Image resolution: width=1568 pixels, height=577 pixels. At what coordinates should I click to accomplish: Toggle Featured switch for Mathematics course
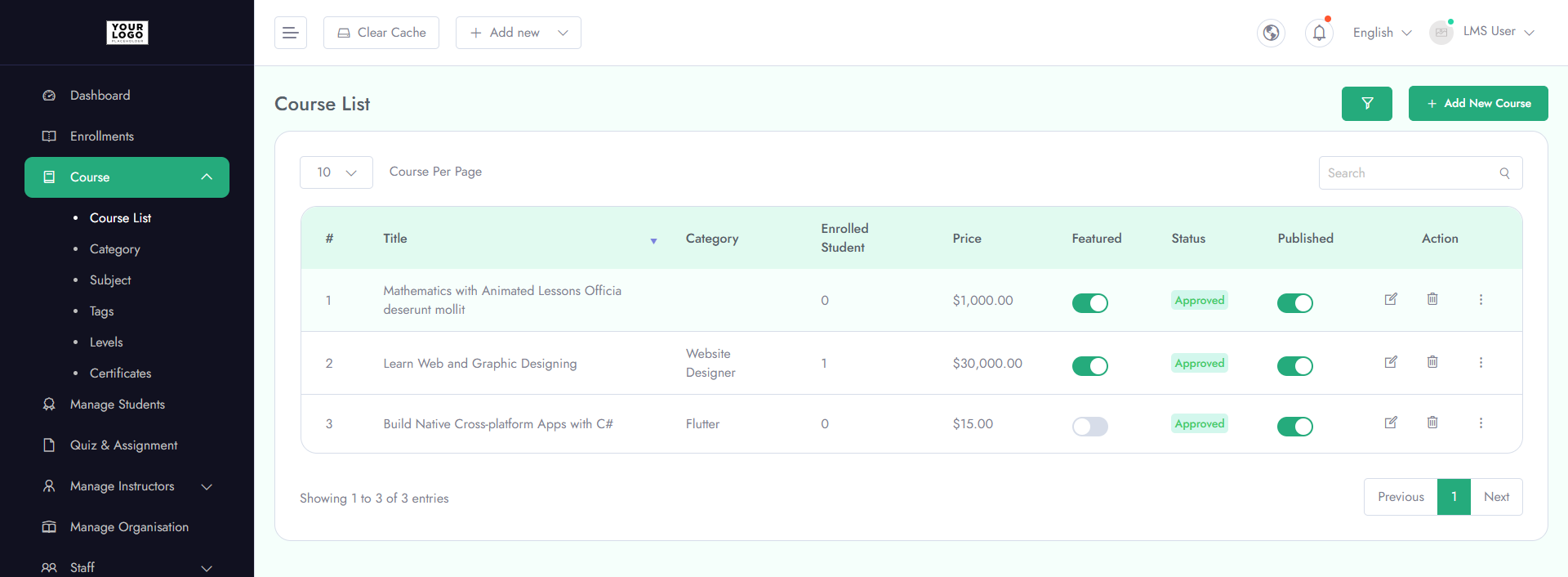(1090, 303)
